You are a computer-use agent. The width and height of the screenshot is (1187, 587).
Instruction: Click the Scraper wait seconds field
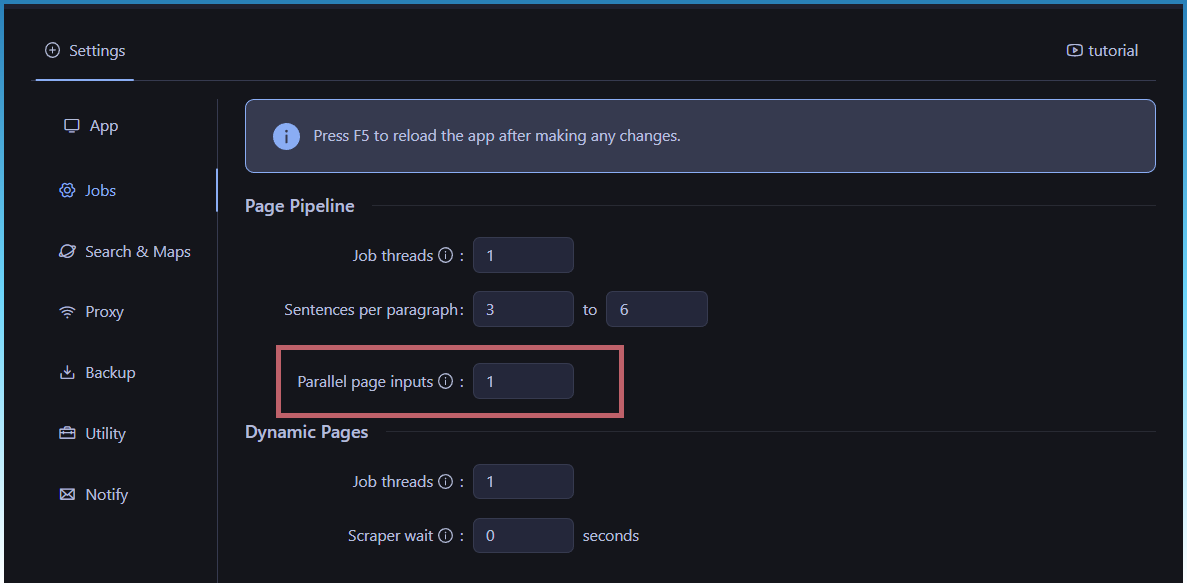523,536
